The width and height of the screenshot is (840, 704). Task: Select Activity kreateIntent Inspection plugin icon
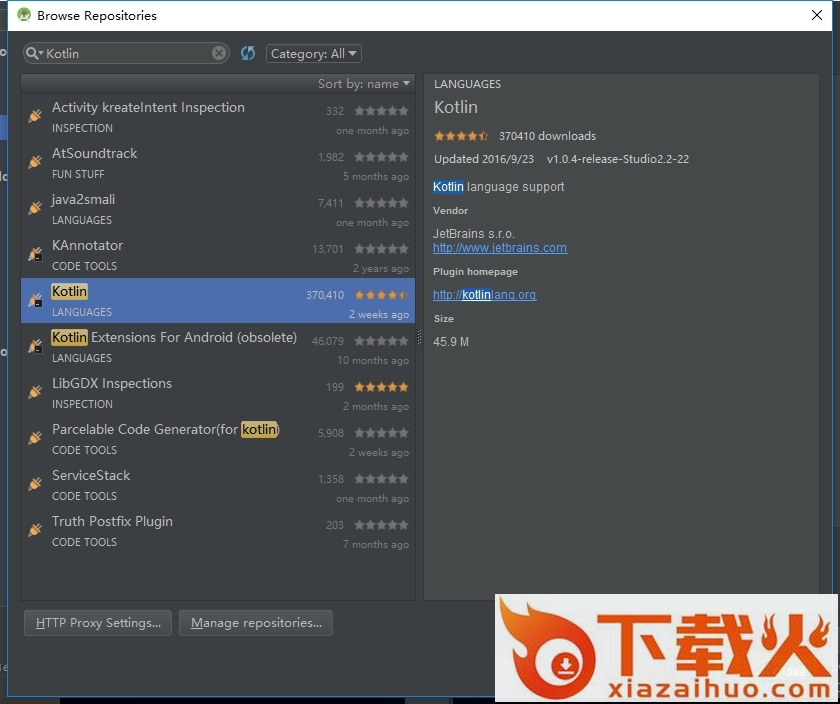(x=35, y=115)
